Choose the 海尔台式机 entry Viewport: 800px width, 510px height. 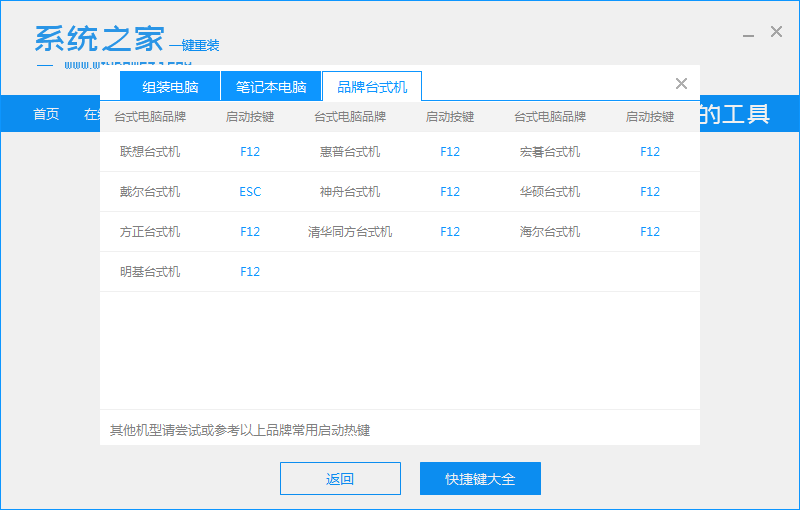coord(550,232)
